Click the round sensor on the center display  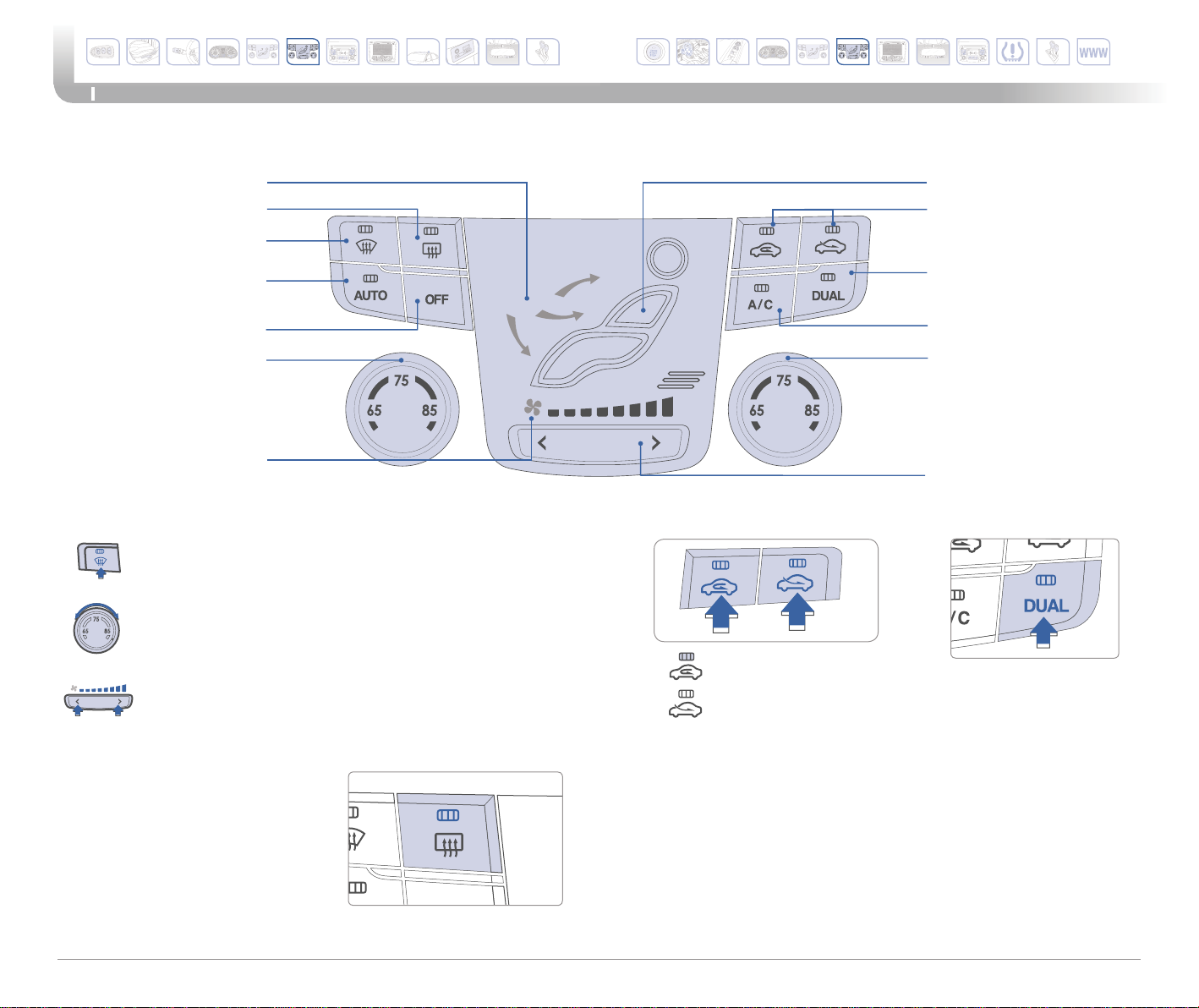tap(667, 258)
